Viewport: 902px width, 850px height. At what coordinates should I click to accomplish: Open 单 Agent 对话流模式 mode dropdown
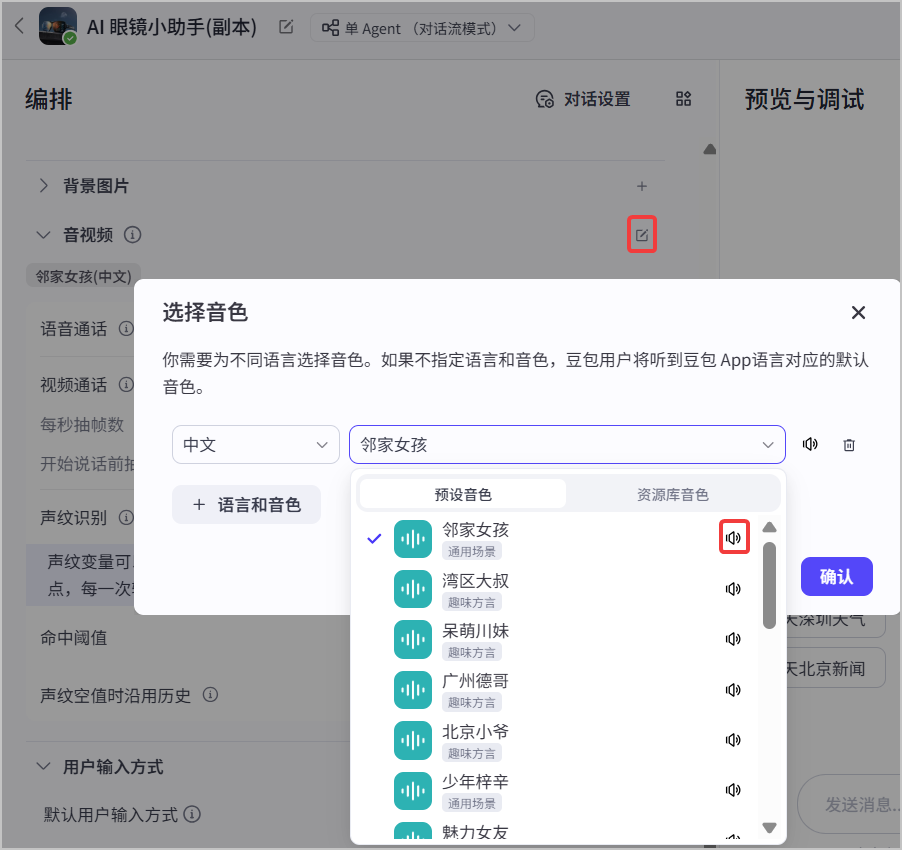click(422, 28)
